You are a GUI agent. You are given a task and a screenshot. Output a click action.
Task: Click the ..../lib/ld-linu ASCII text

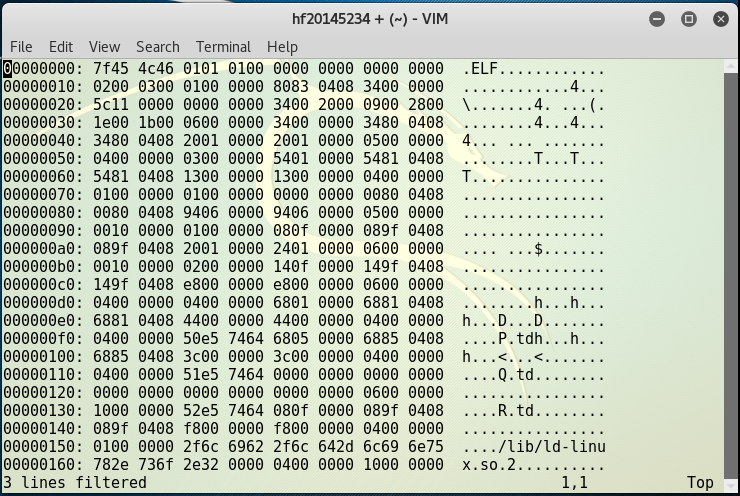[534, 446]
